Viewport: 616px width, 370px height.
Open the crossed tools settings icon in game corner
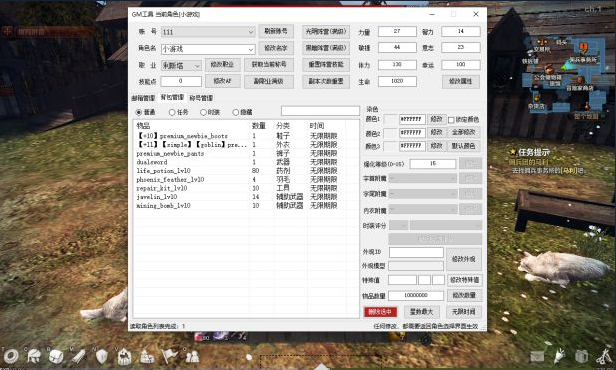coord(604,357)
